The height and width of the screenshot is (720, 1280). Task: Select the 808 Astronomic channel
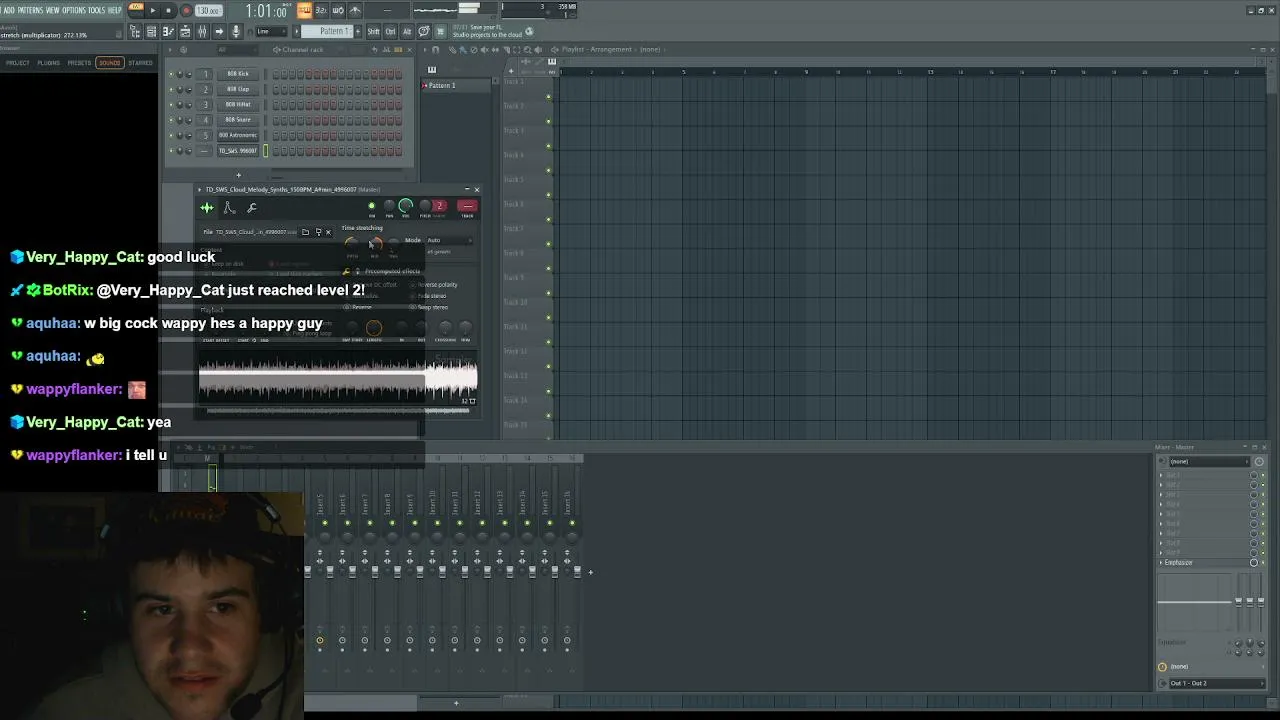coord(238,135)
